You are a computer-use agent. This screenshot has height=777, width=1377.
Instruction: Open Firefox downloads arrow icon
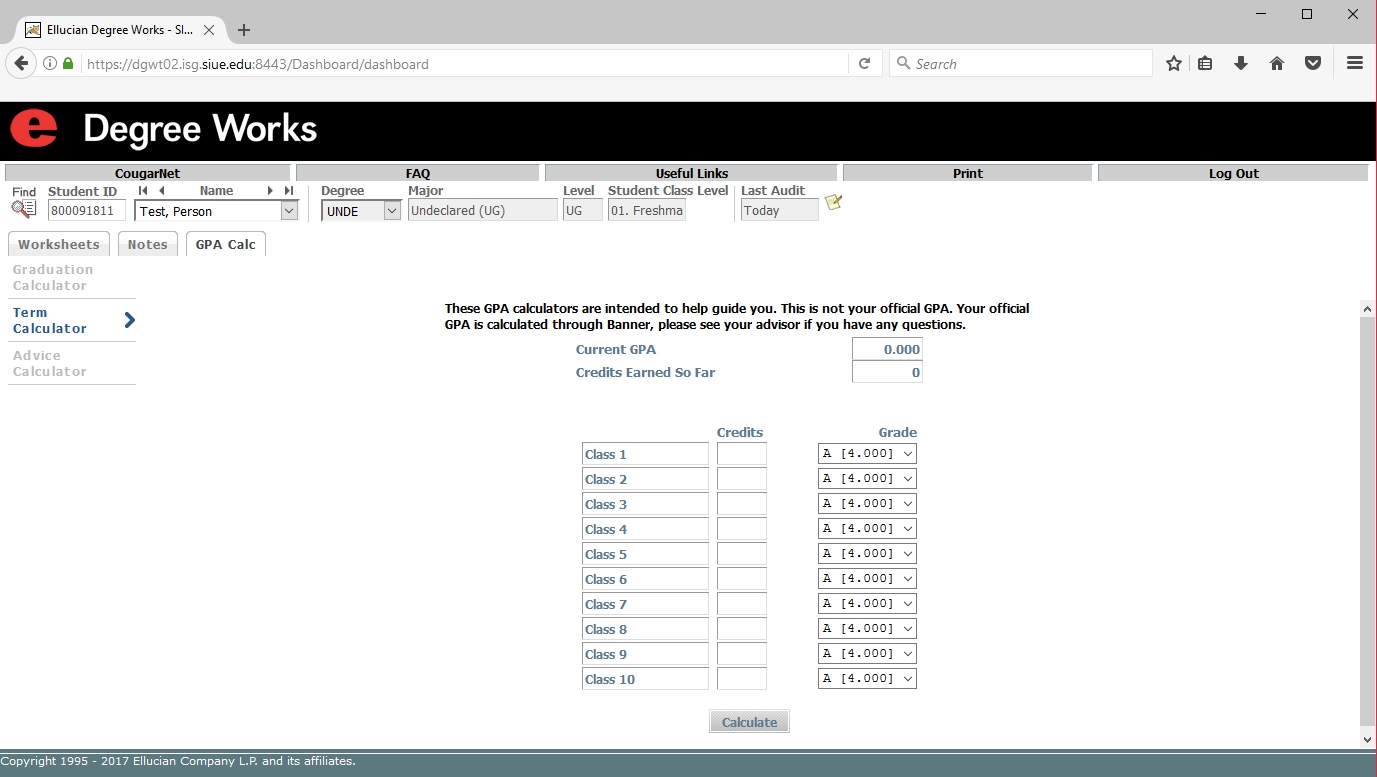coord(1241,64)
